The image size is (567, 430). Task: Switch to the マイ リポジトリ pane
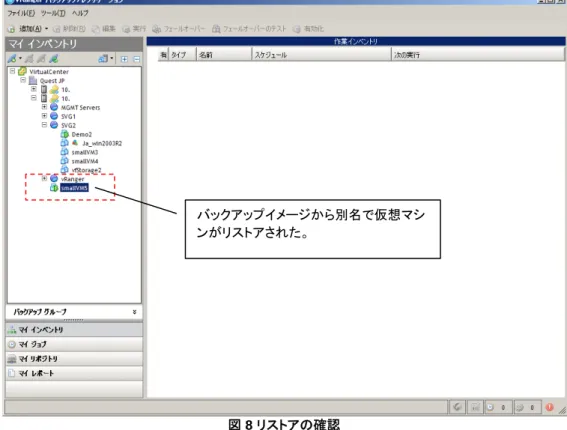coord(74,358)
